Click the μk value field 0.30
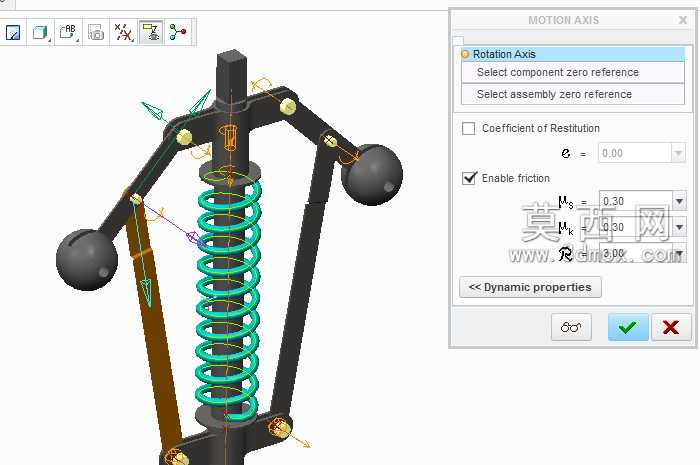Viewport: 700px width, 465px height. tap(635, 228)
